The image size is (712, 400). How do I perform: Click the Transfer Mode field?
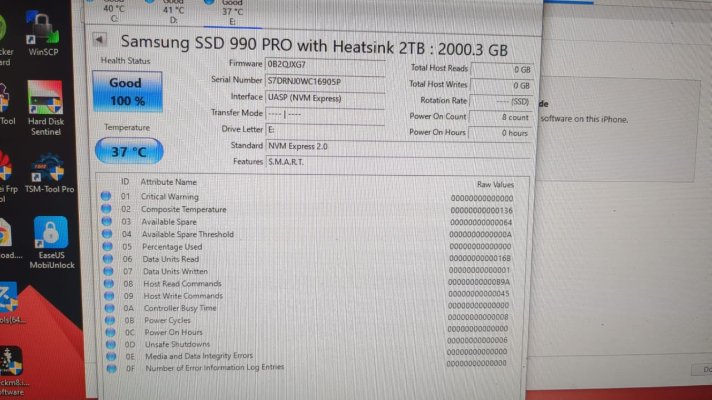point(325,114)
